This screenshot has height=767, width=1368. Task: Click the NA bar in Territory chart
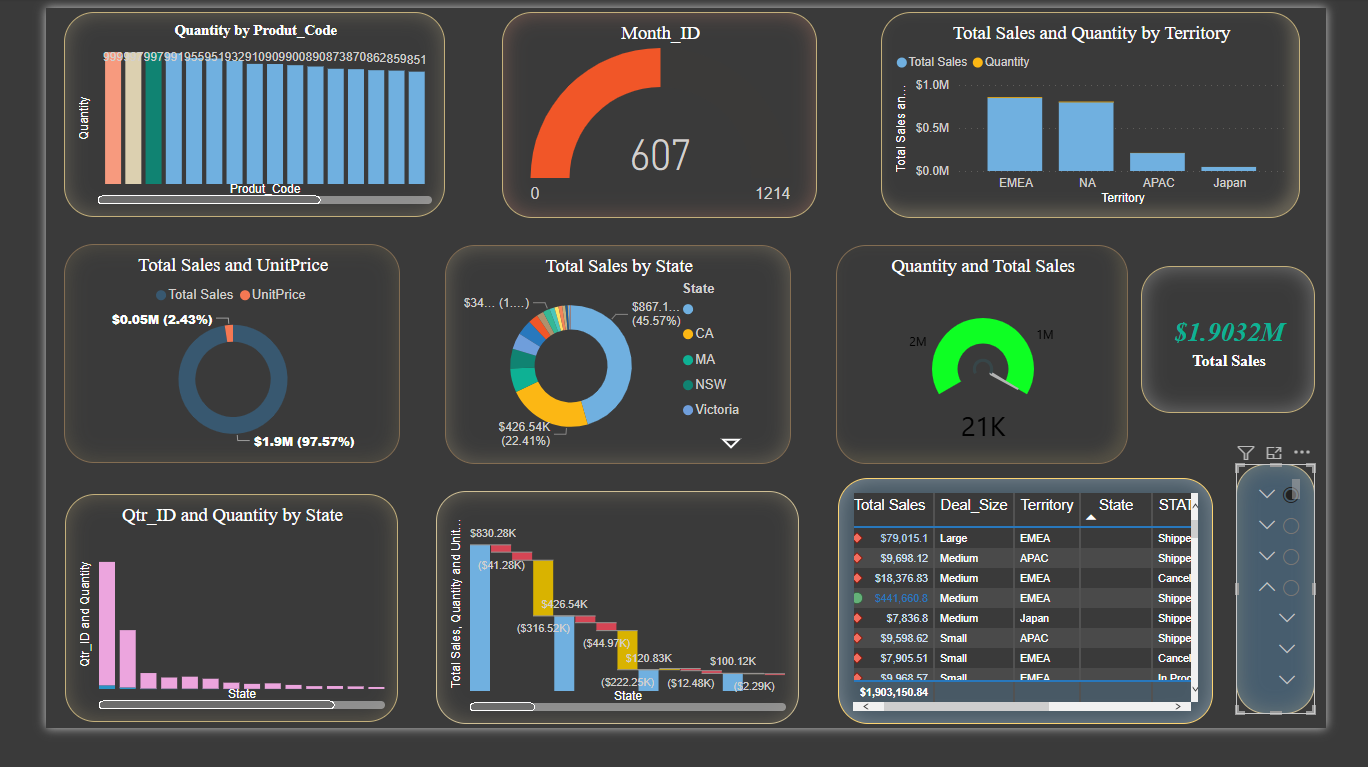(x=1086, y=136)
